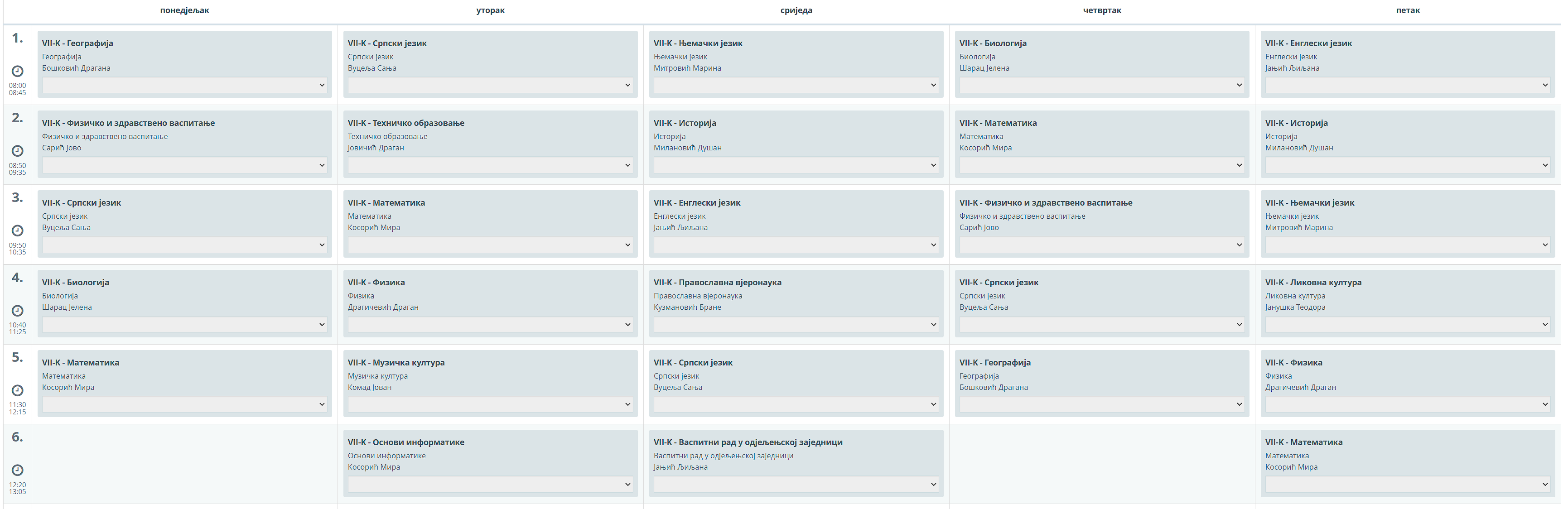Click the clock icon for period 4
1568x509 pixels.
pos(18,311)
